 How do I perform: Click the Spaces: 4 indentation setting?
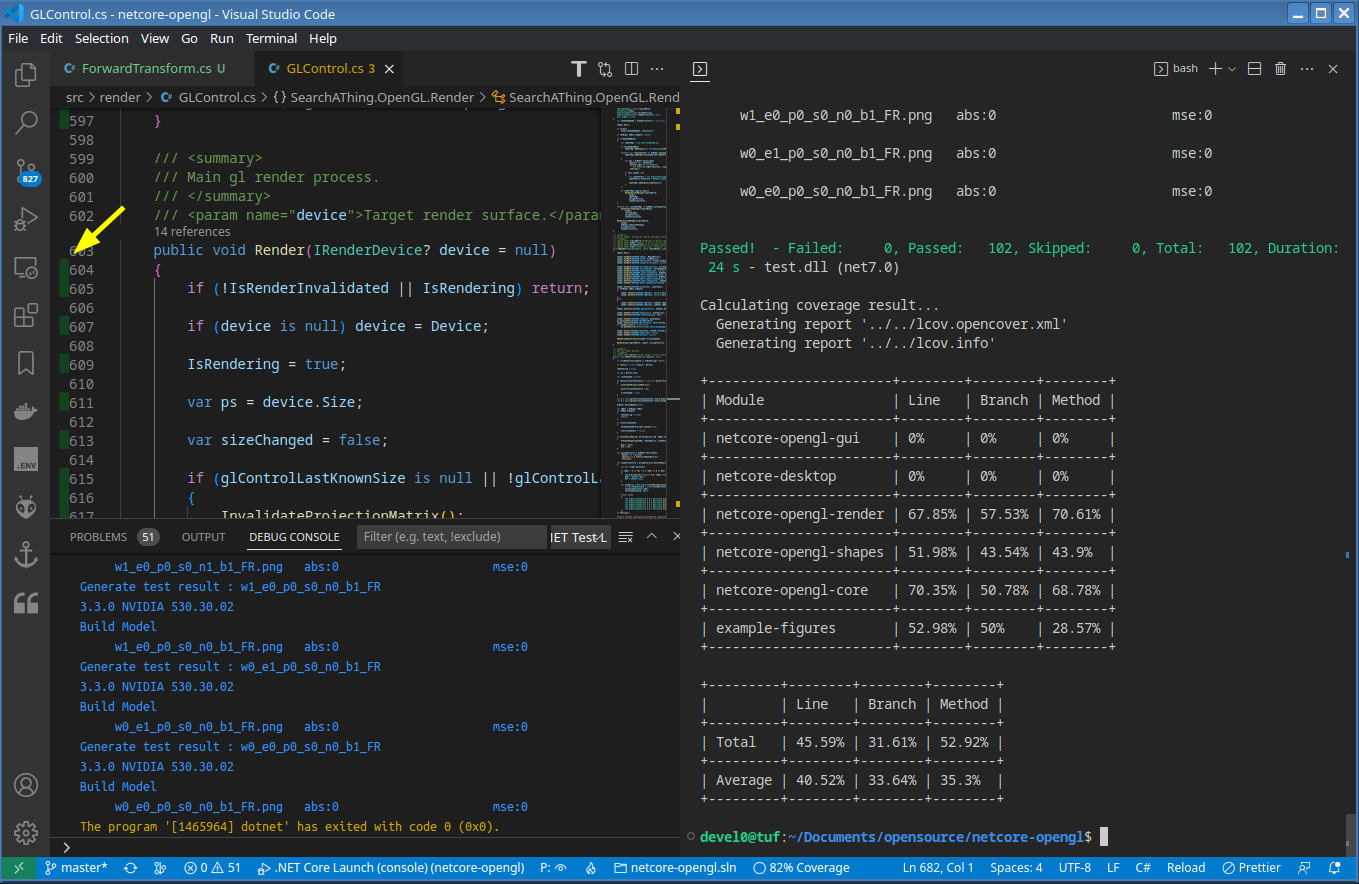coord(1016,868)
